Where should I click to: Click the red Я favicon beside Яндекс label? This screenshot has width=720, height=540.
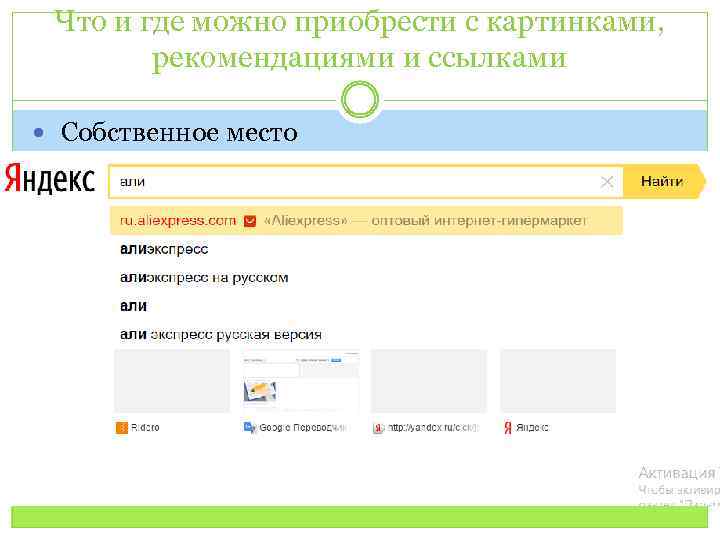coord(508,428)
